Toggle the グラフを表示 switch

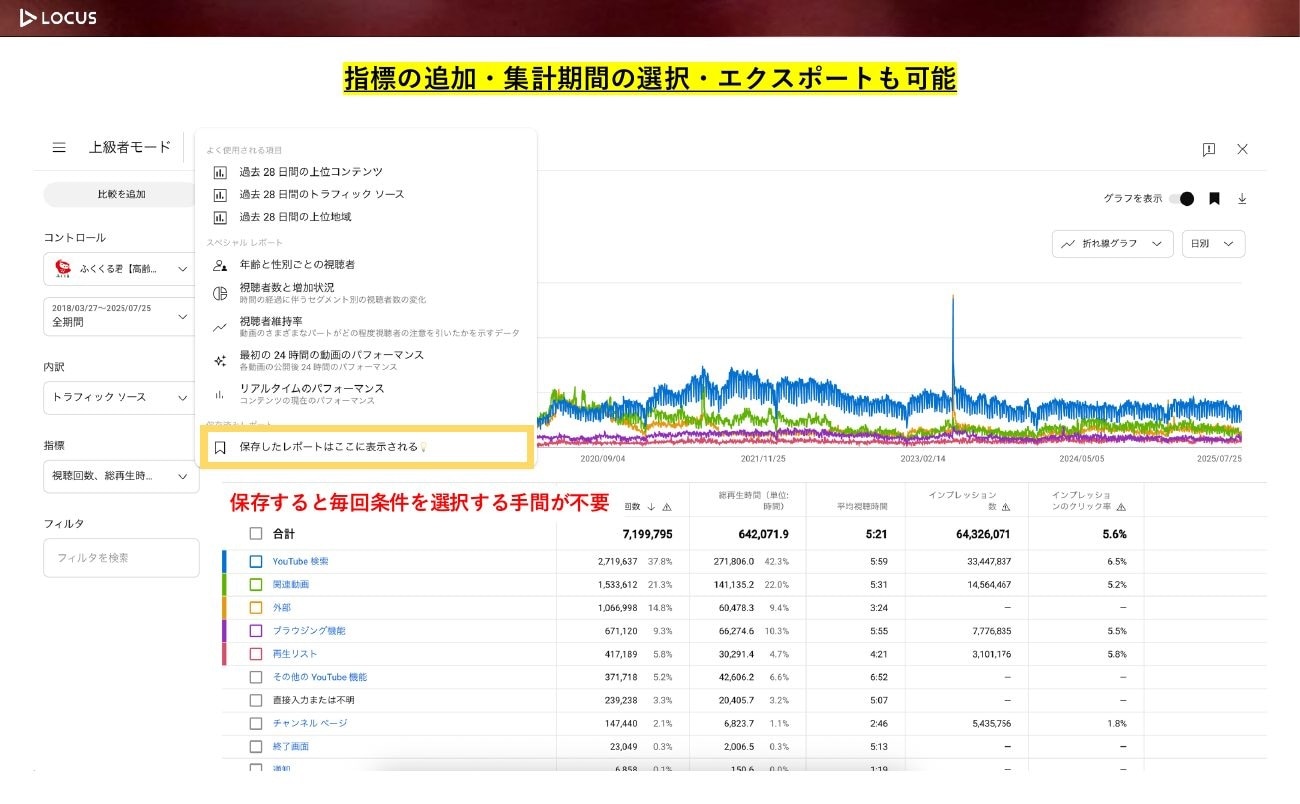[x=1181, y=199]
